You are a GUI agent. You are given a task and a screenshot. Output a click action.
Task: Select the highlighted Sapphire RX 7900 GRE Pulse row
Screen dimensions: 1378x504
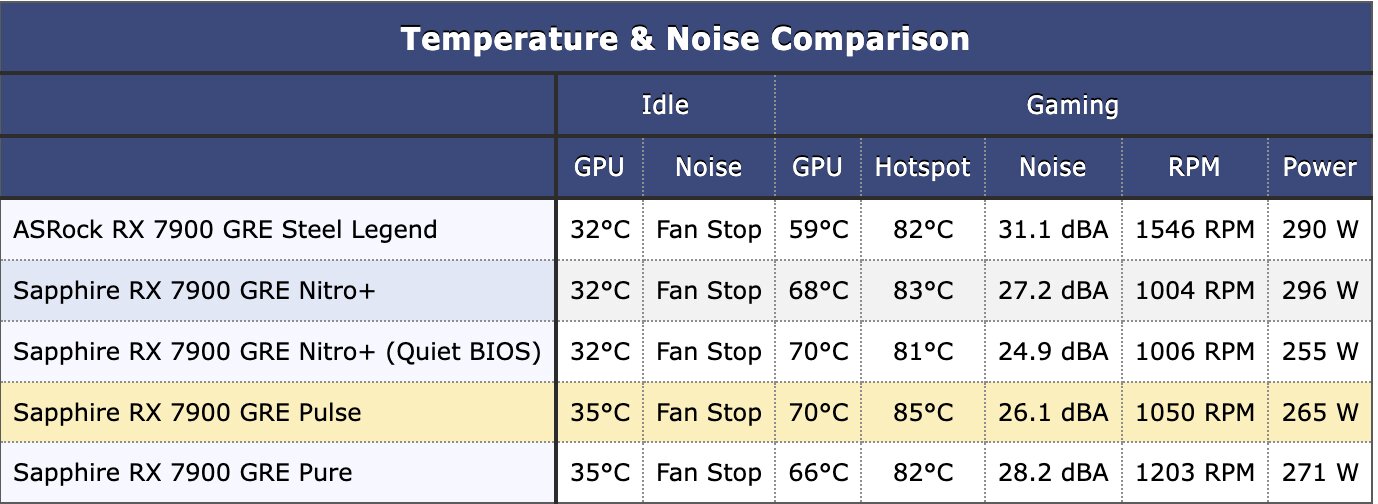click(x=686, y=412)
